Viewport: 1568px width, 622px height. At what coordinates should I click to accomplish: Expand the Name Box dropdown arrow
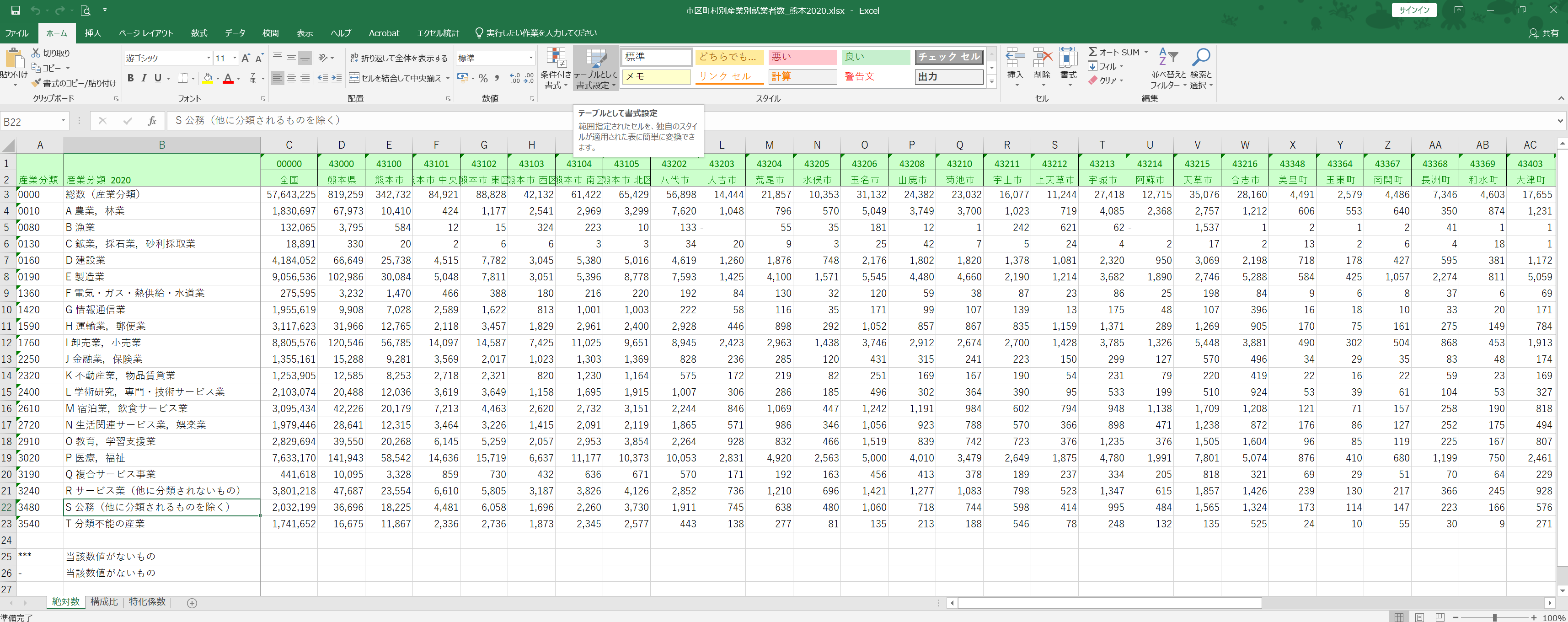pos(63,121)
